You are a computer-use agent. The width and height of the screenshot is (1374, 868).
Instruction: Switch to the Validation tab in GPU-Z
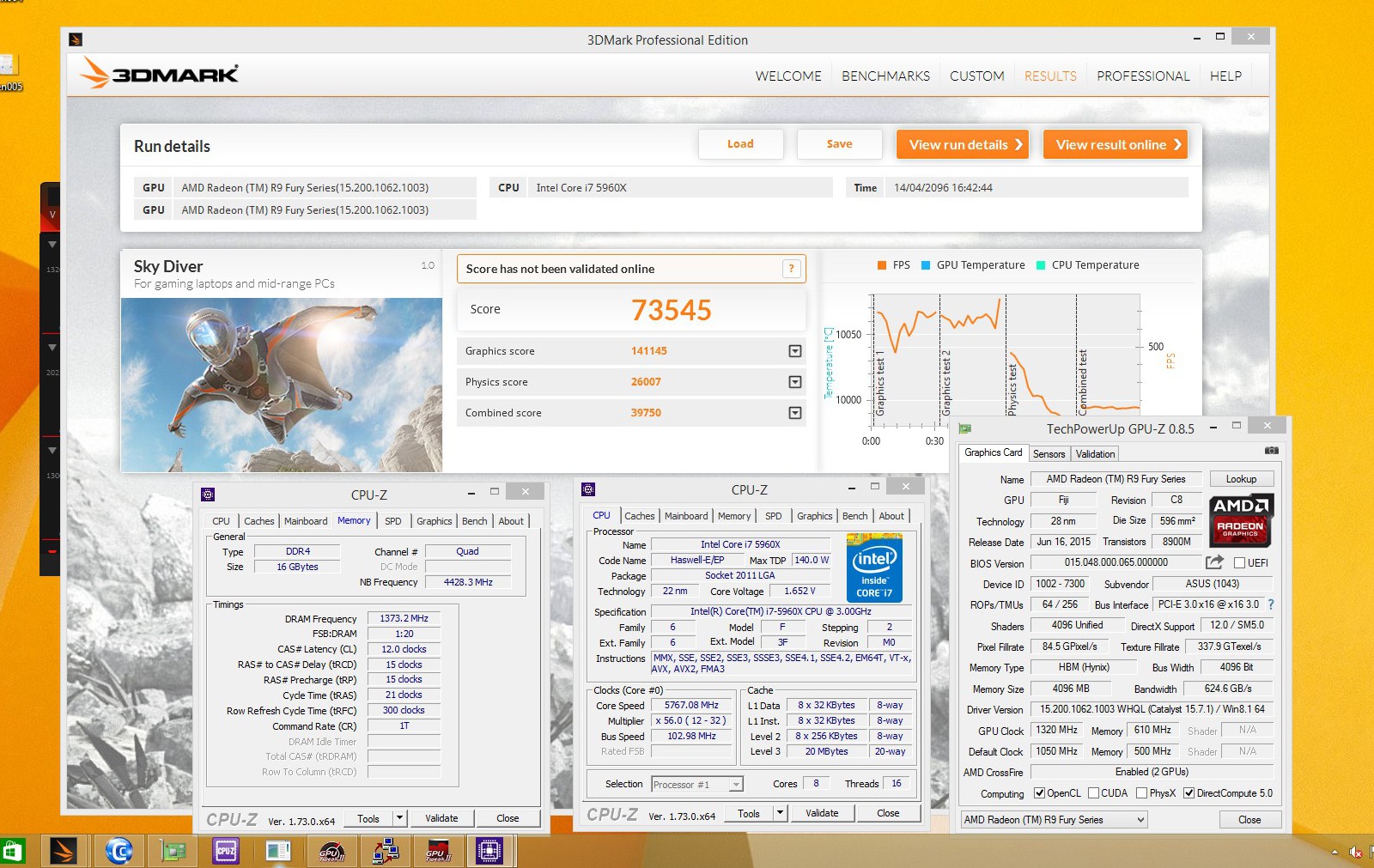(1095, 454)
